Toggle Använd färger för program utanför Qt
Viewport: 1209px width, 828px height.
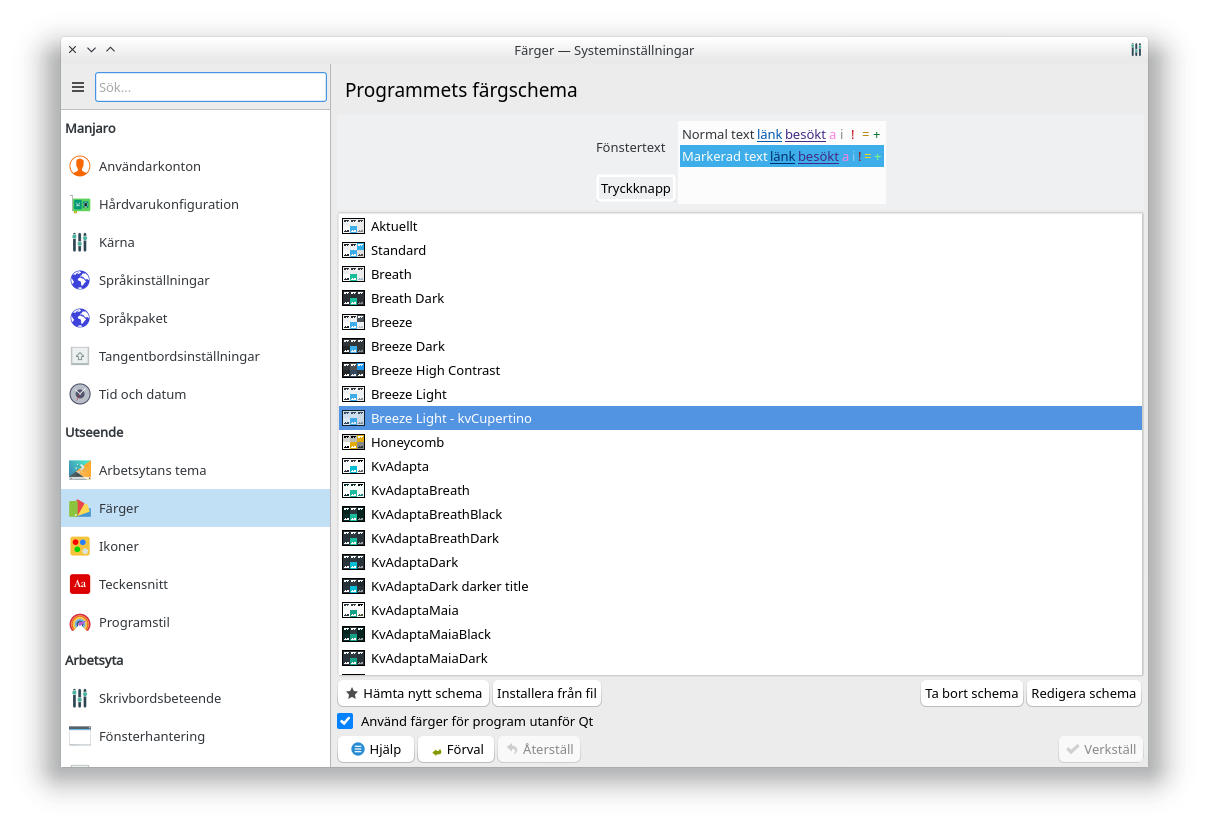click(x=345, y=721)
